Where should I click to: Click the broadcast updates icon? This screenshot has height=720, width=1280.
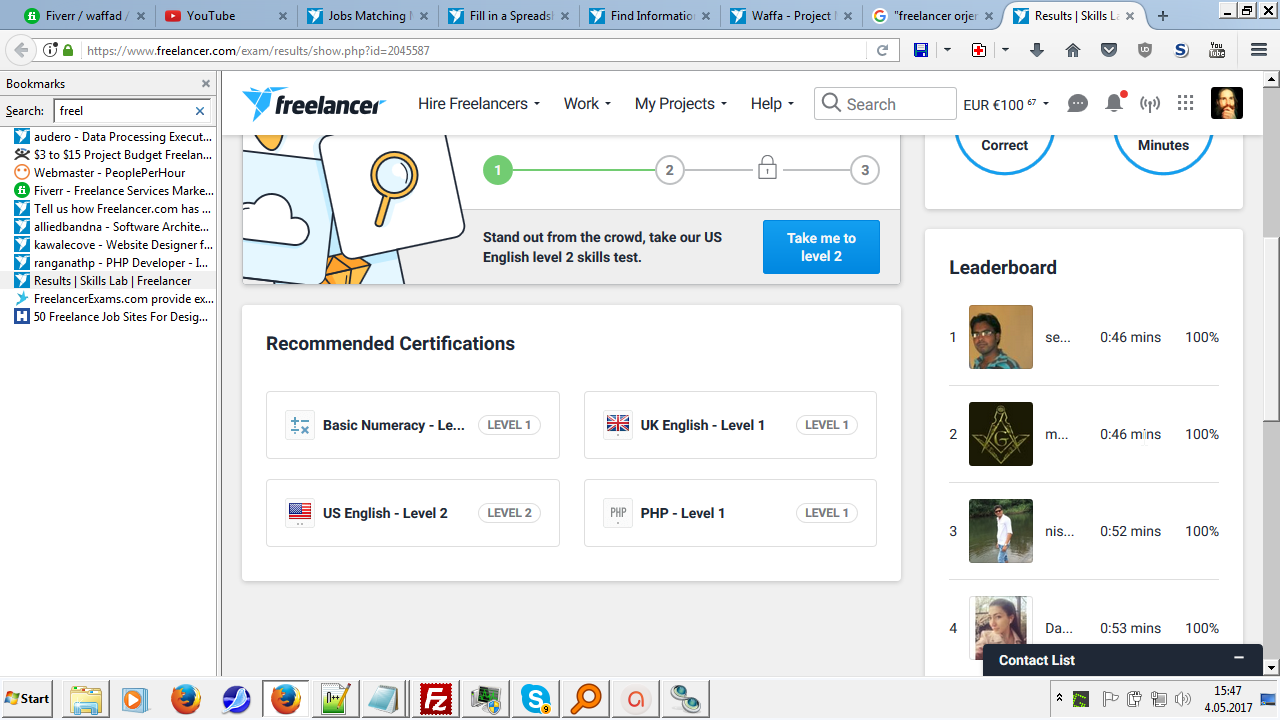[x=1150, y=104]
